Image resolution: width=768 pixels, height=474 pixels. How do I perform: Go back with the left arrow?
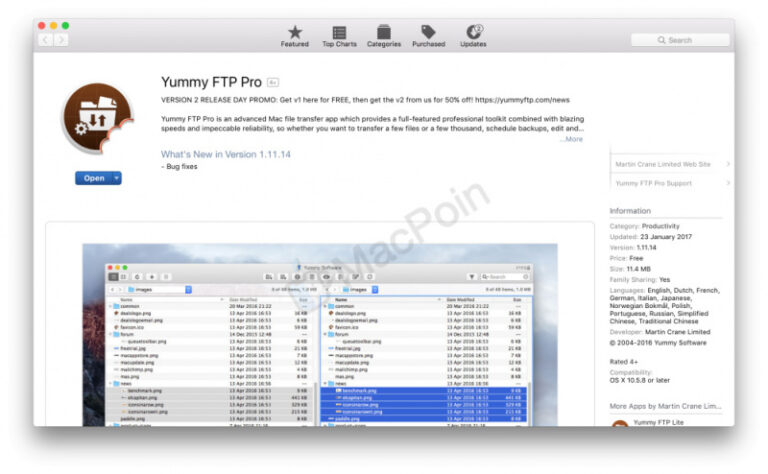click(45, 40)
